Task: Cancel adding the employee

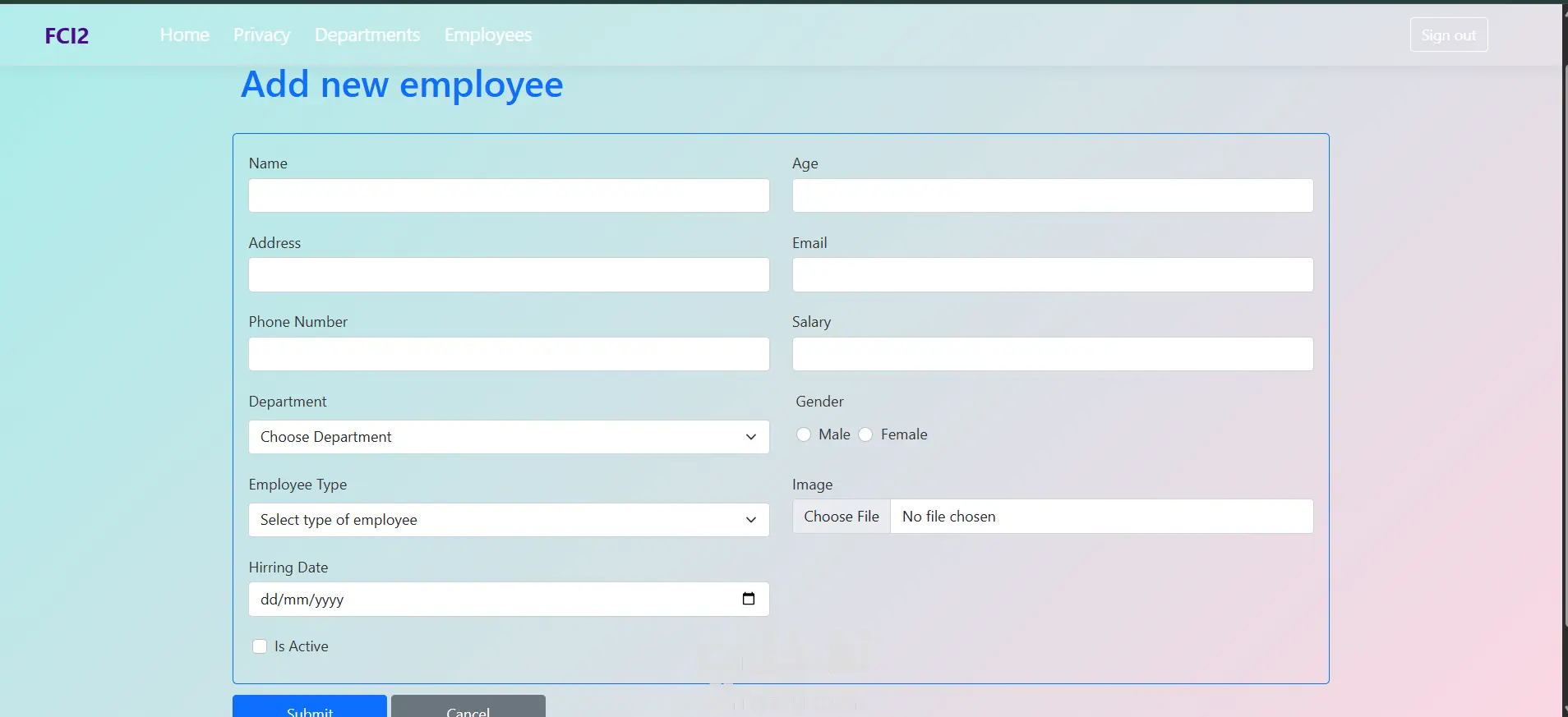Action: pyautogui.click(x=468, y=706)
